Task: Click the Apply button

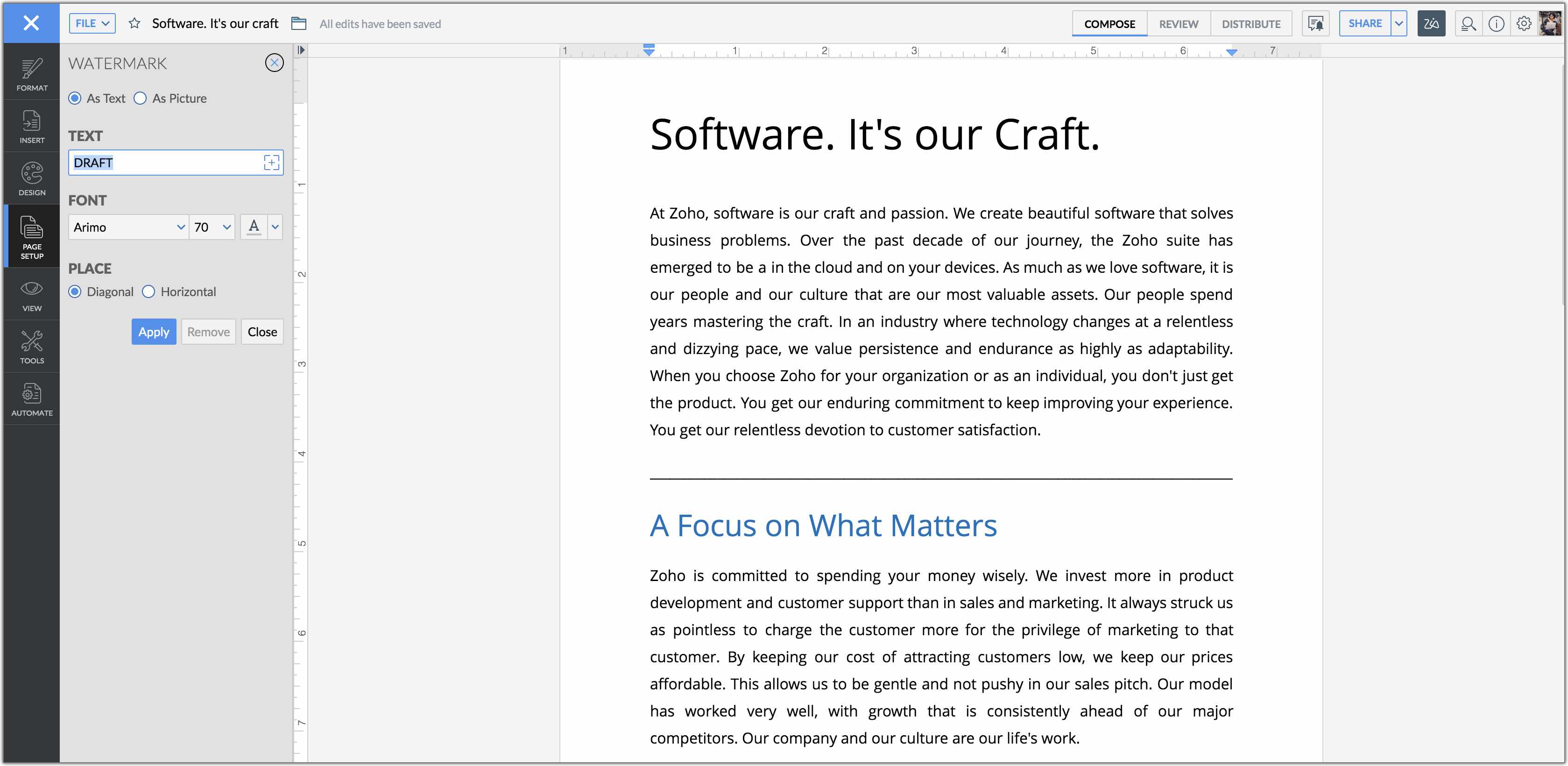Action: pos(153,332)
